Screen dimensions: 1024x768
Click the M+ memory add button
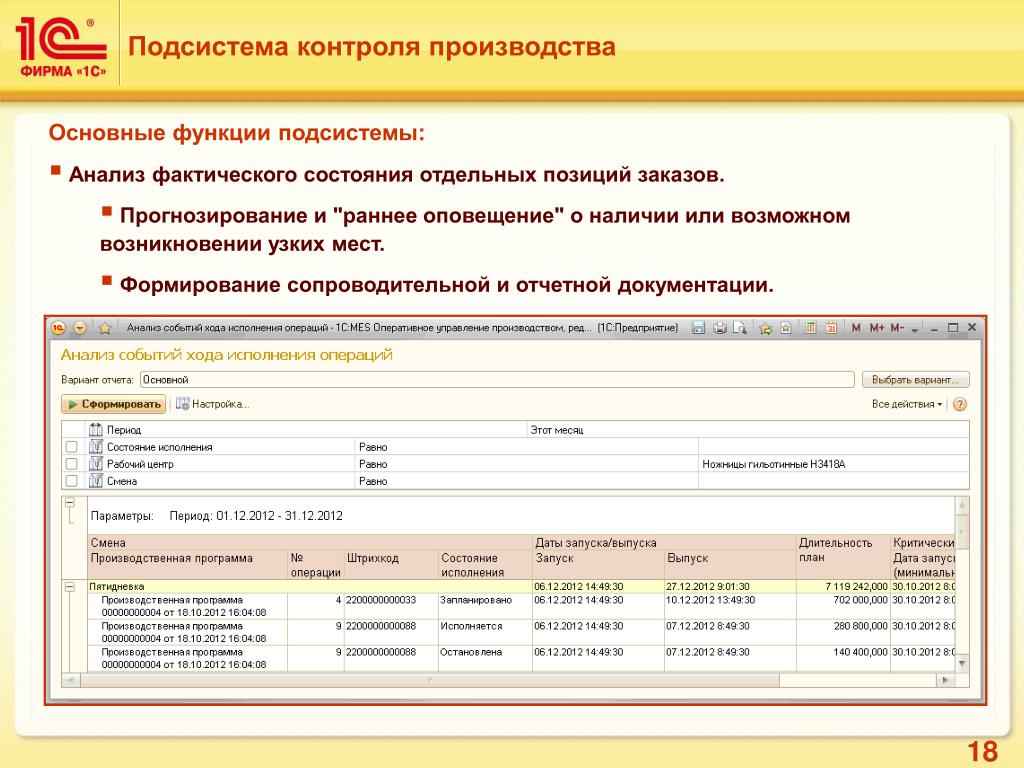pyautogui.click(x=876, y=328)
